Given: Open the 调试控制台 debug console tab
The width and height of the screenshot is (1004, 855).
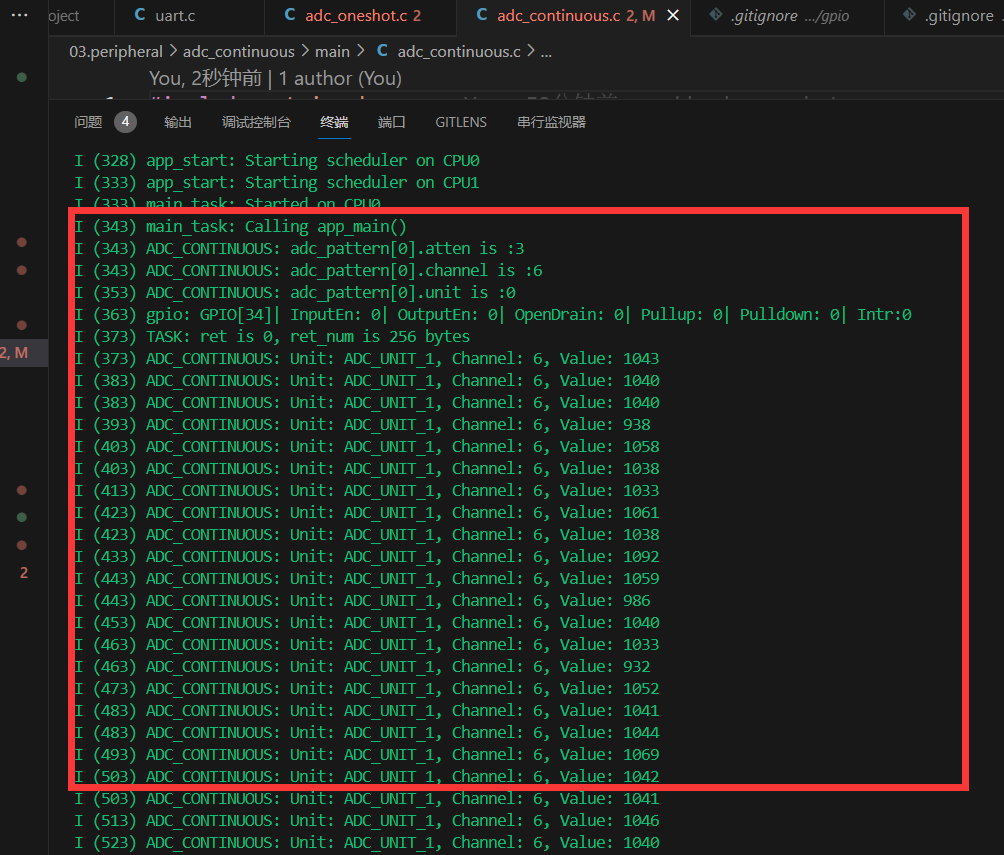Looking at the screenshot, I should coord(256,122).
